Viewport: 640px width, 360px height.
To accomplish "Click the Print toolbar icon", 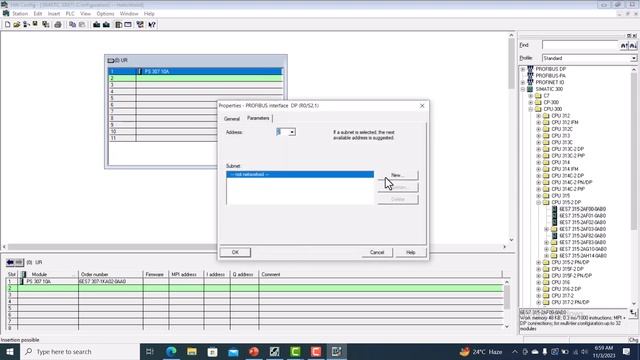I will [x=58, y=24].
